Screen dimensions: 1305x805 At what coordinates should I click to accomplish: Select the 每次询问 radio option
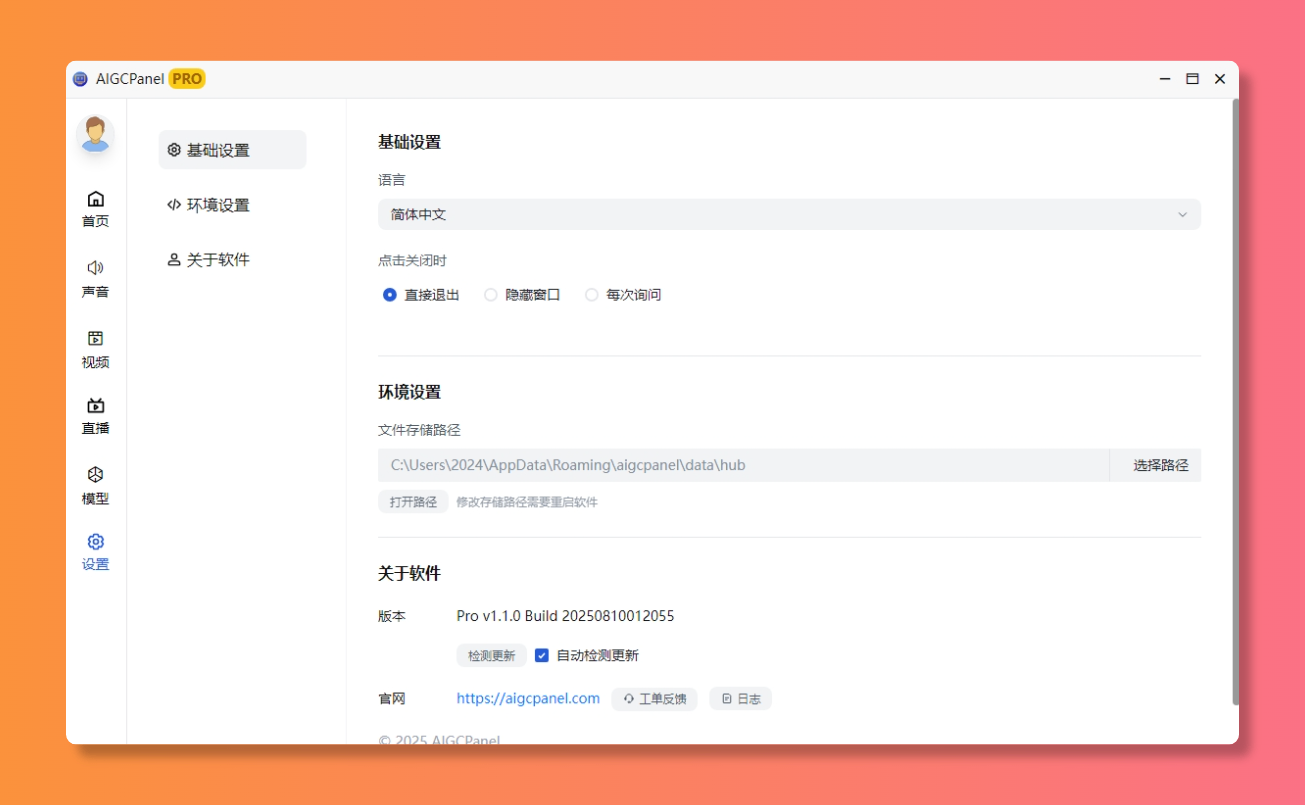click(x=592, y=295)
